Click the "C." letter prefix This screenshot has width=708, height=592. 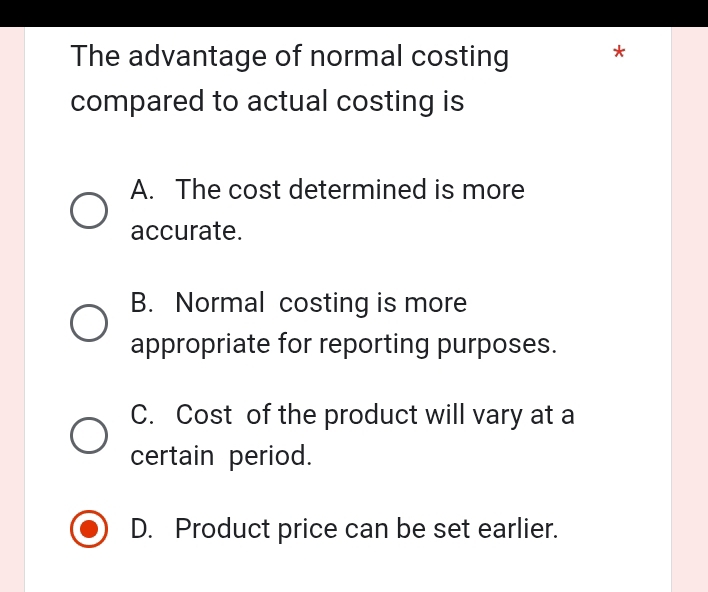pyautogui.click(x=143, y=414)
